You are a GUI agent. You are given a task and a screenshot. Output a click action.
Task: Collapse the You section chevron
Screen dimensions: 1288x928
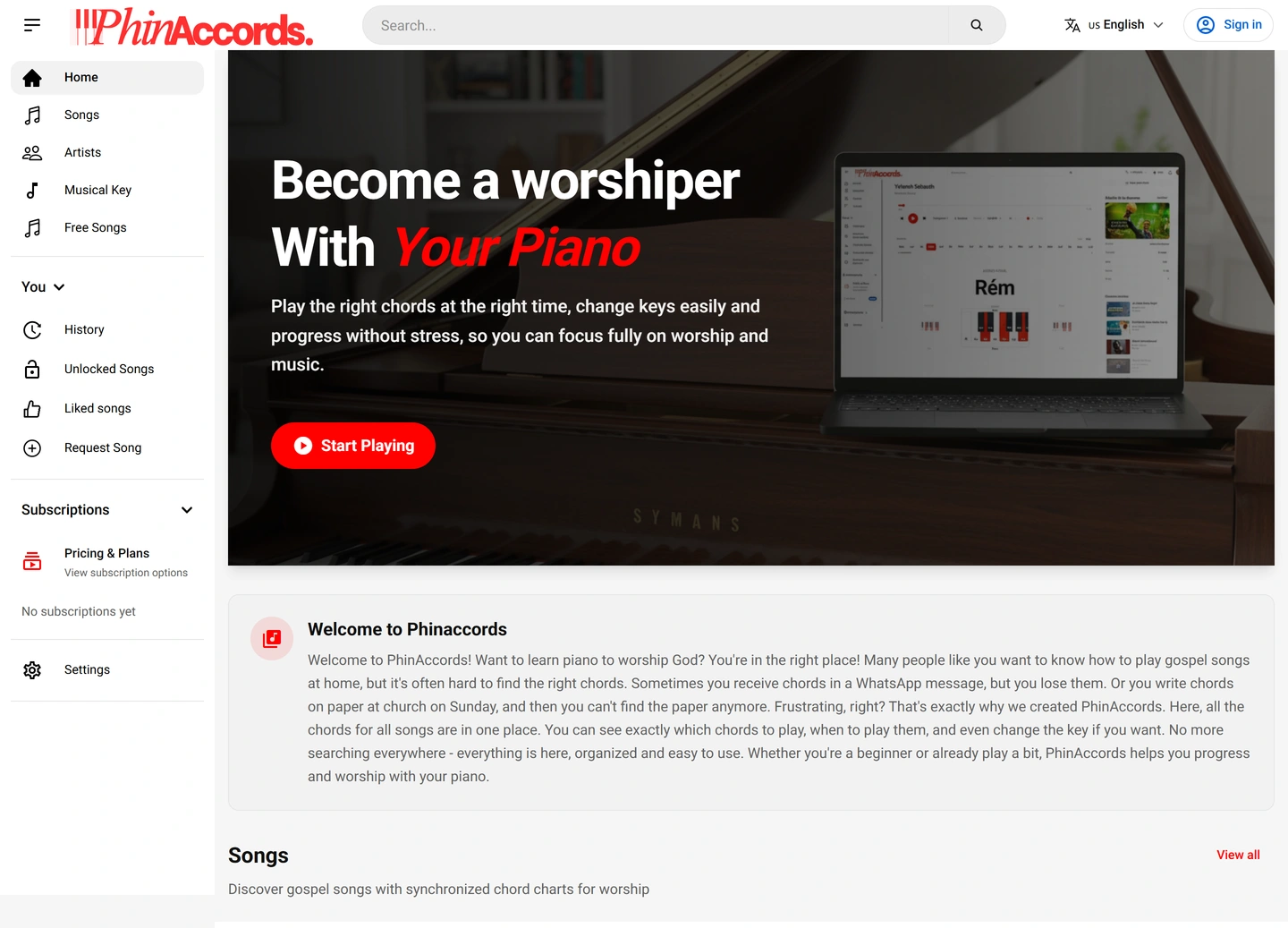pos(59,287)
